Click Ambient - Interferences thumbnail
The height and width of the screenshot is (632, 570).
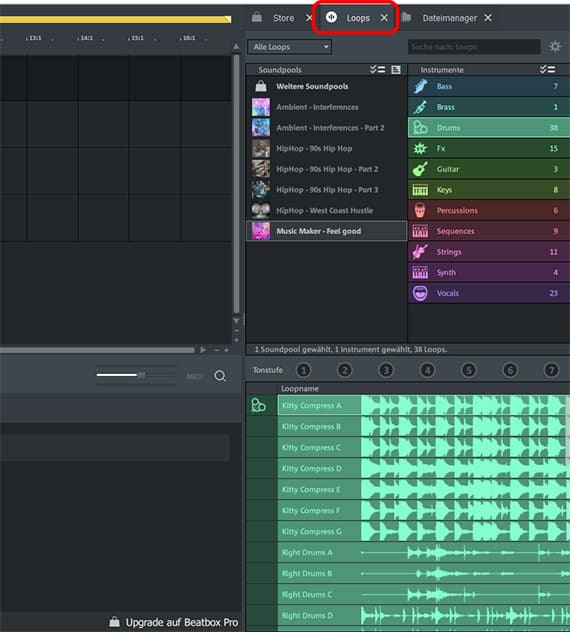(x=261, y=107)
